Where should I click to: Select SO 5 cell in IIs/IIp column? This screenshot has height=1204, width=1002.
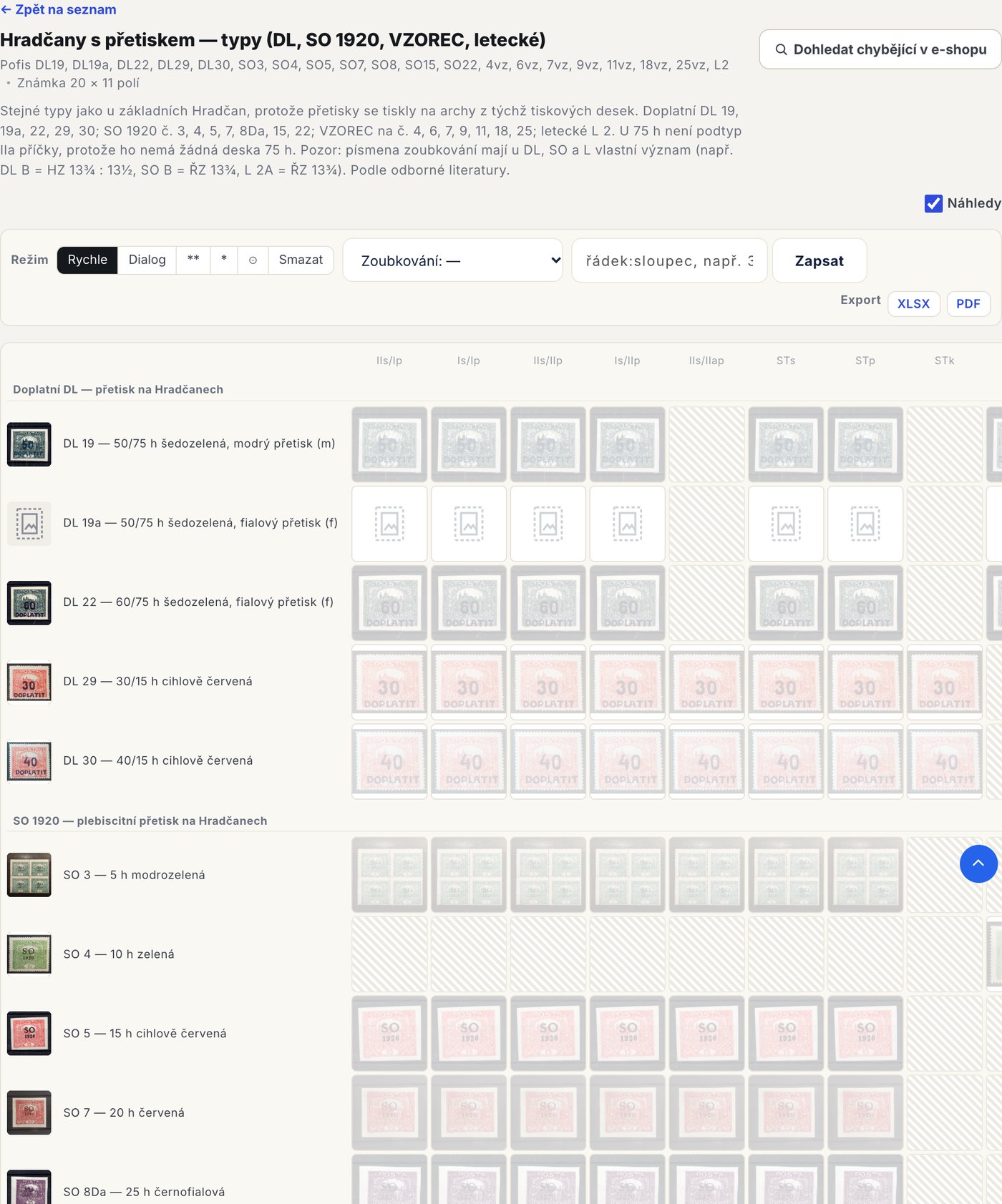click(x=548, y=1034)
